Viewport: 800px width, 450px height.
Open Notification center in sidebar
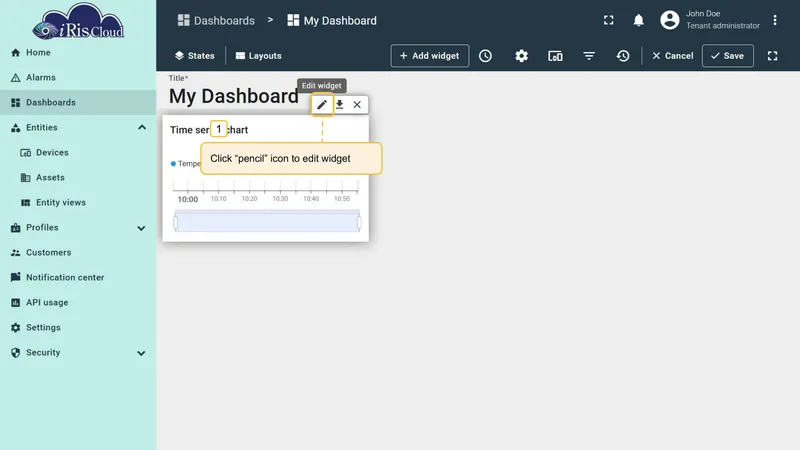[78, 278]
